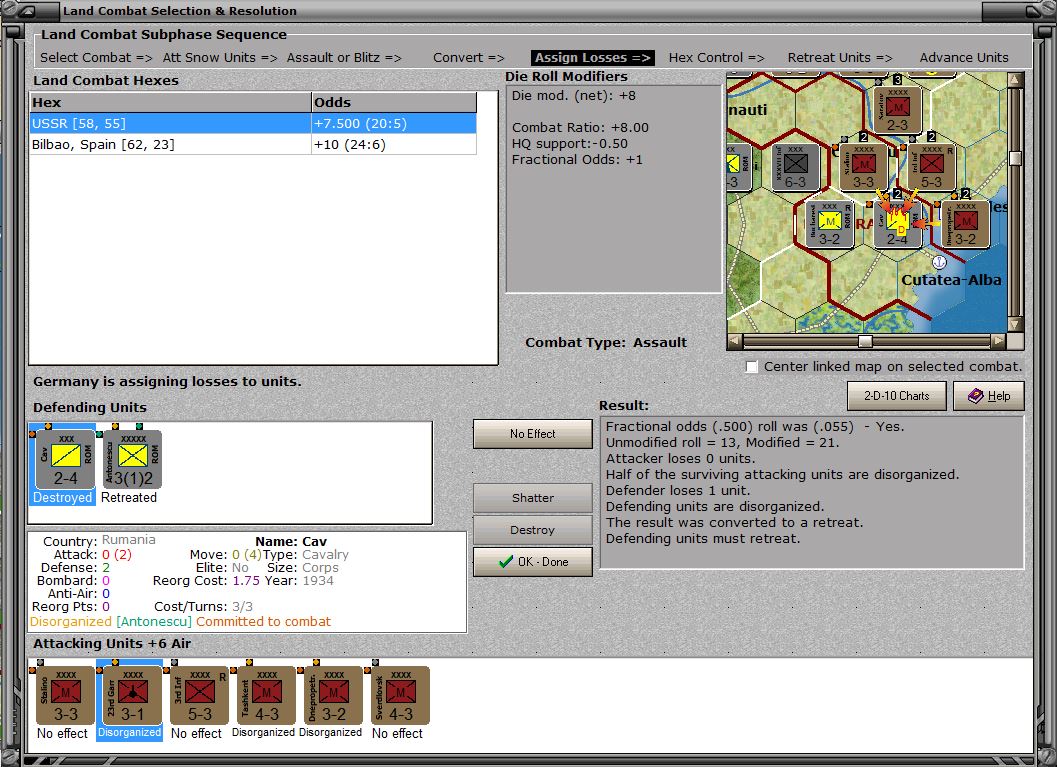This screenshot has height=767, width=1057.
Task: Click the Hex column header
Action: [x=171, y=102]
